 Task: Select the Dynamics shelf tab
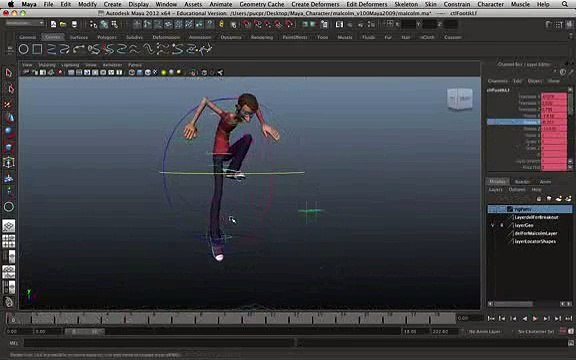[231, 37]
